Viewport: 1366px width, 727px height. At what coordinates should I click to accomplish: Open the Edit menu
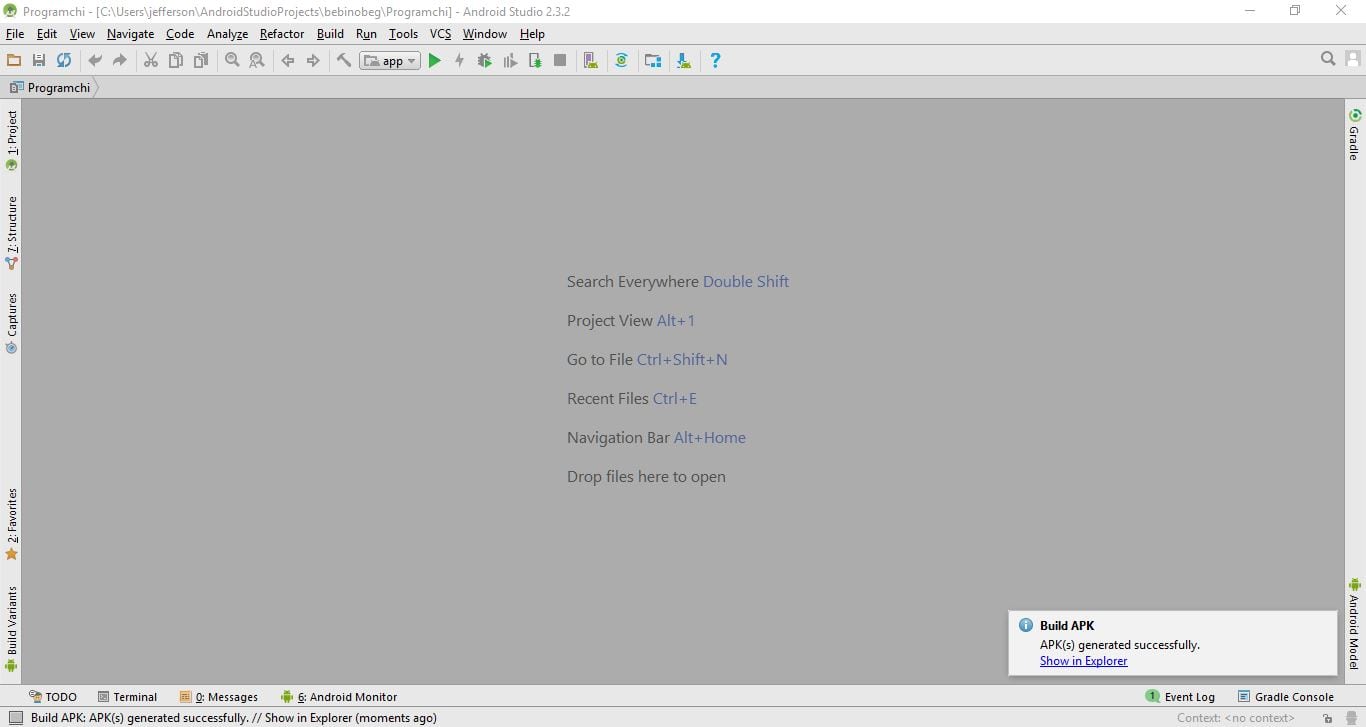pos(47,34)
